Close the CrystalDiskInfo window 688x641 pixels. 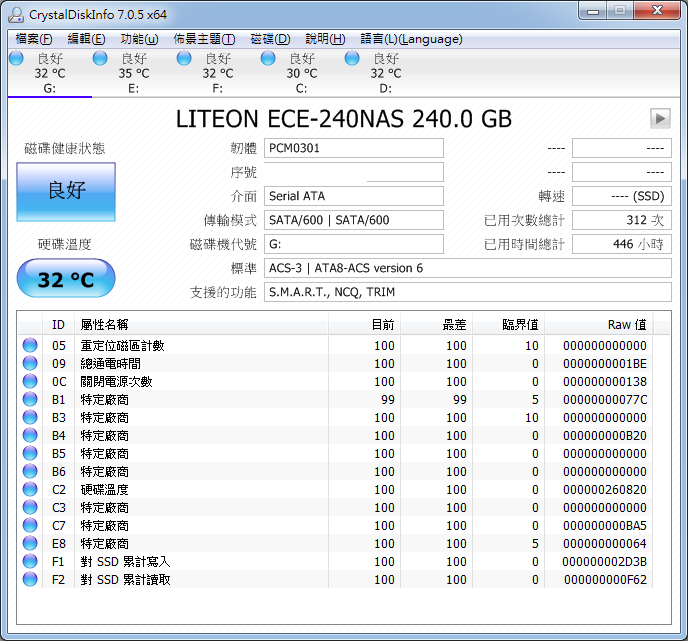657,11
